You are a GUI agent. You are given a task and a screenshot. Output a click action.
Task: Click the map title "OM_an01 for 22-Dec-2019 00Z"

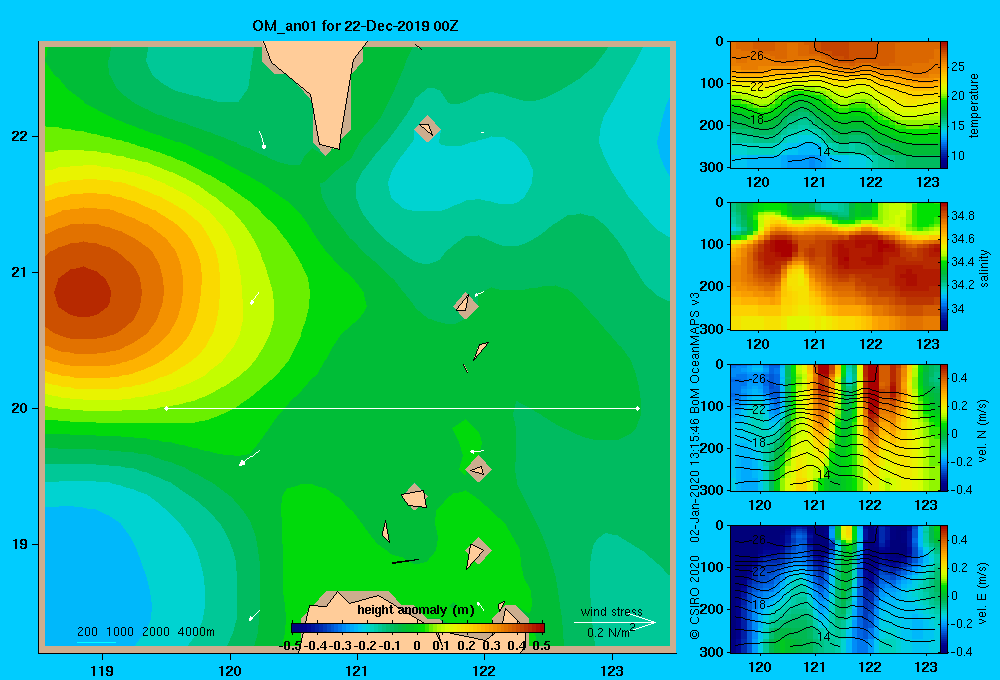tap(355, 26)
